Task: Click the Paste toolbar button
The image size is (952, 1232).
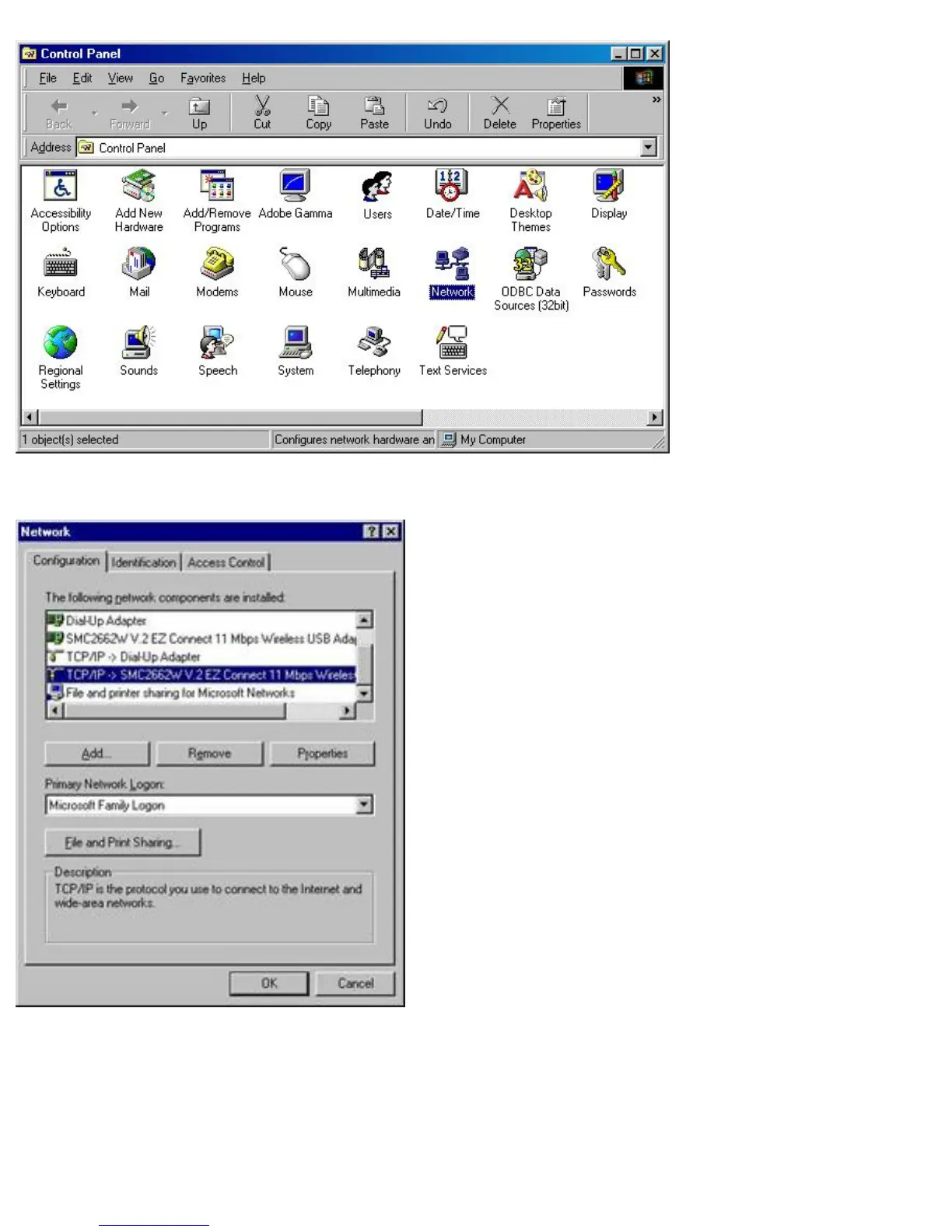Action: click(x=374, y=114)
